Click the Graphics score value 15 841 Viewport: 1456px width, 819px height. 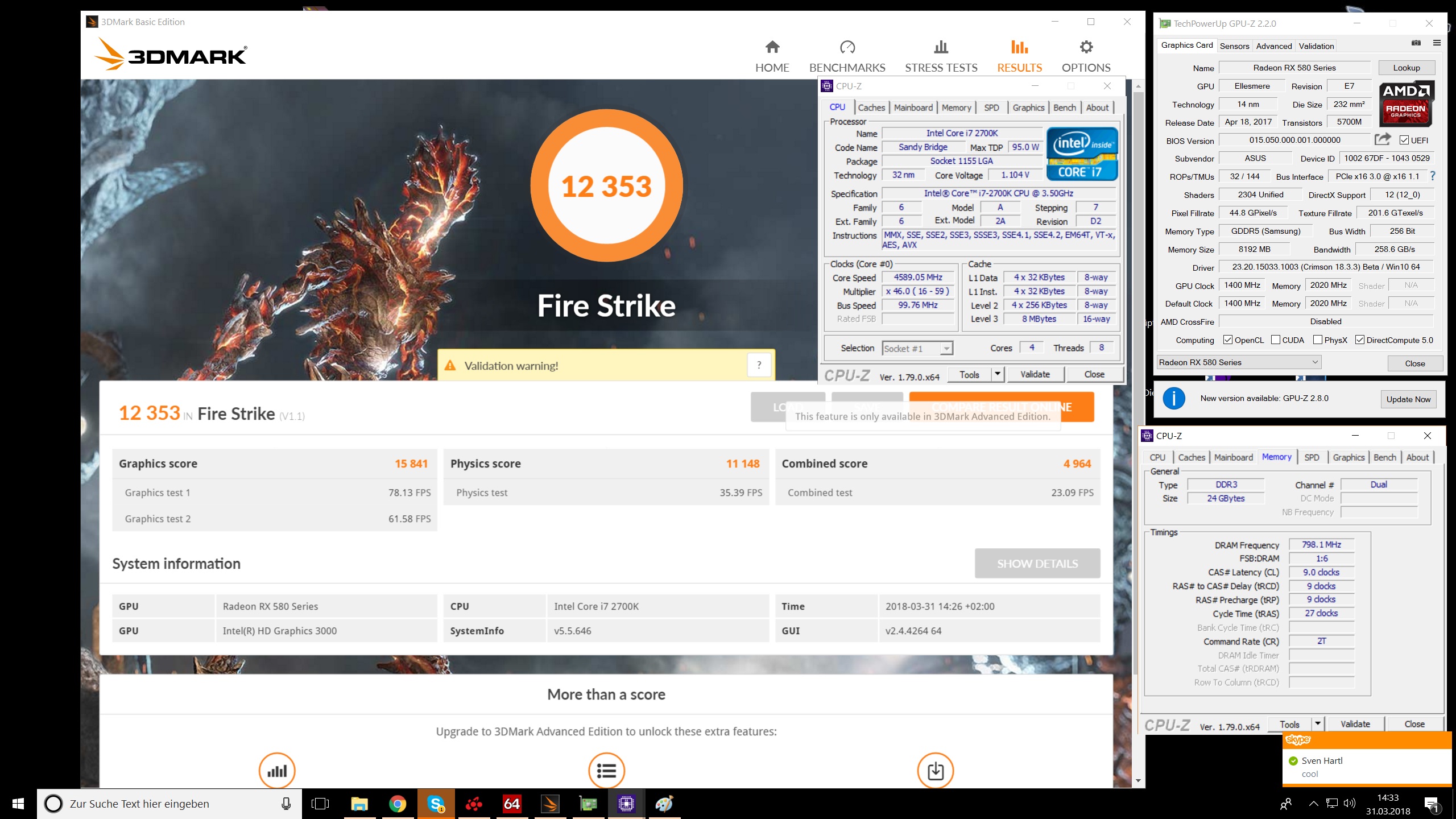pyautogui.click(x=411, y=464)
